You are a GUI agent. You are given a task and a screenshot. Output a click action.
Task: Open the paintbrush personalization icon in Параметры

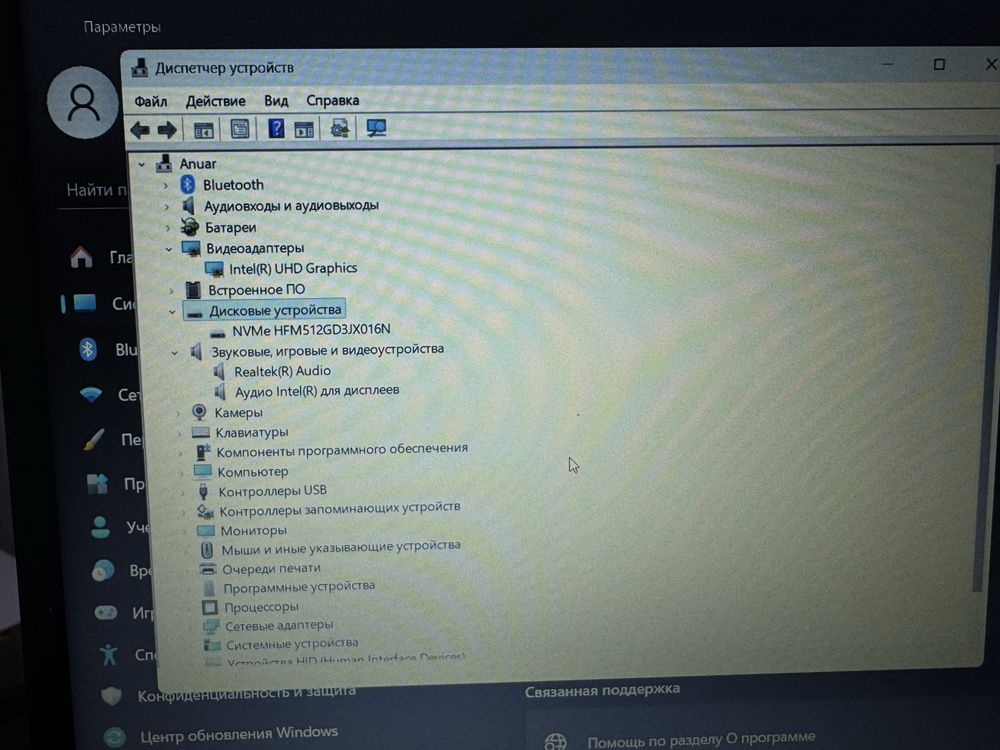94,439
